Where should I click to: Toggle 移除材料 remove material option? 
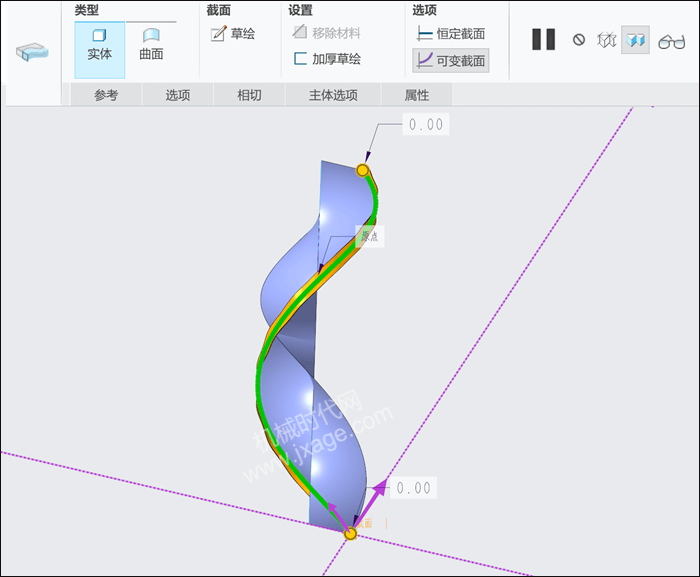[326, 33]
